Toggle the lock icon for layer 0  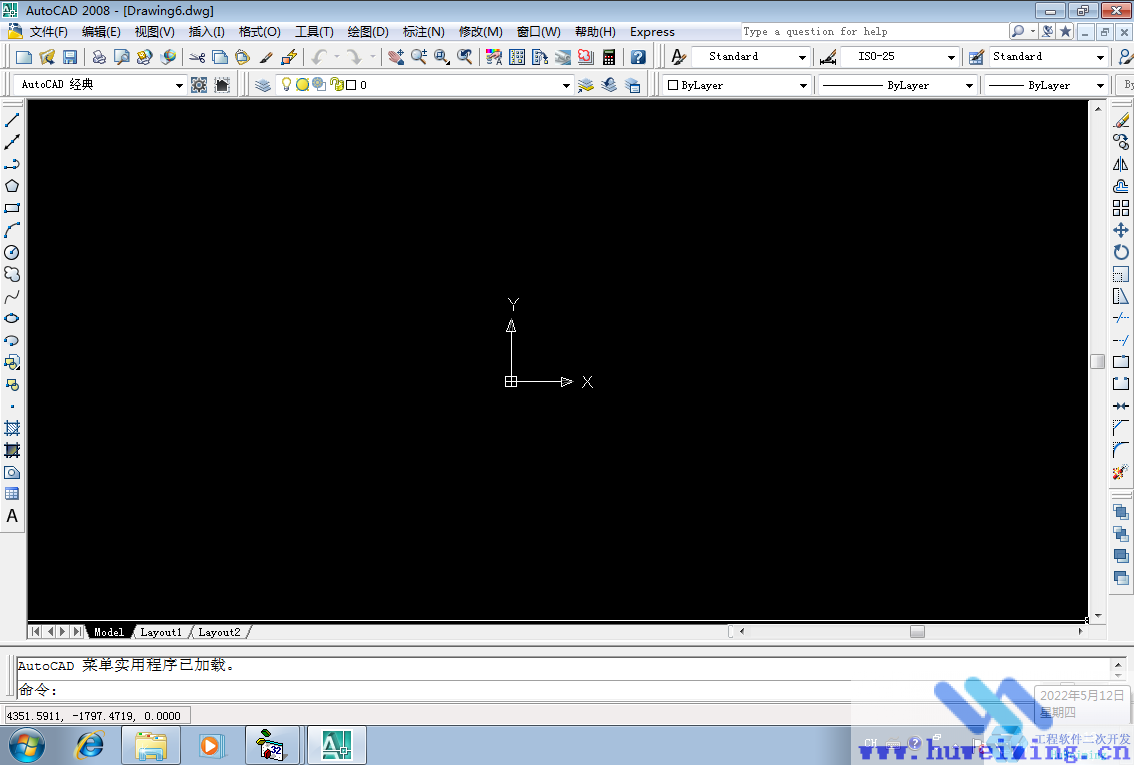point(336,85)
